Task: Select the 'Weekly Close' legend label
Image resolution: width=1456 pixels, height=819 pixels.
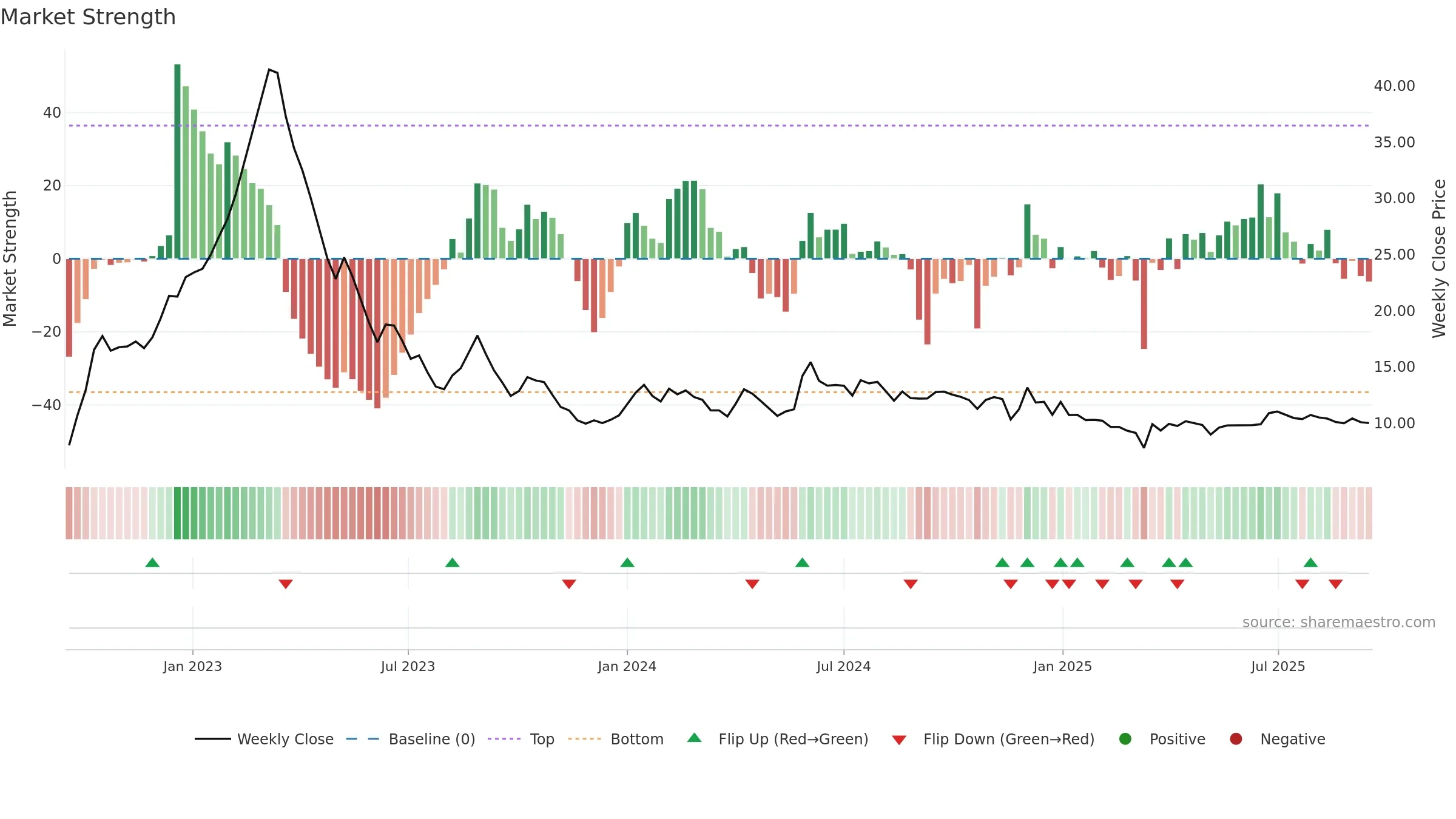Action: click(286, 739)
